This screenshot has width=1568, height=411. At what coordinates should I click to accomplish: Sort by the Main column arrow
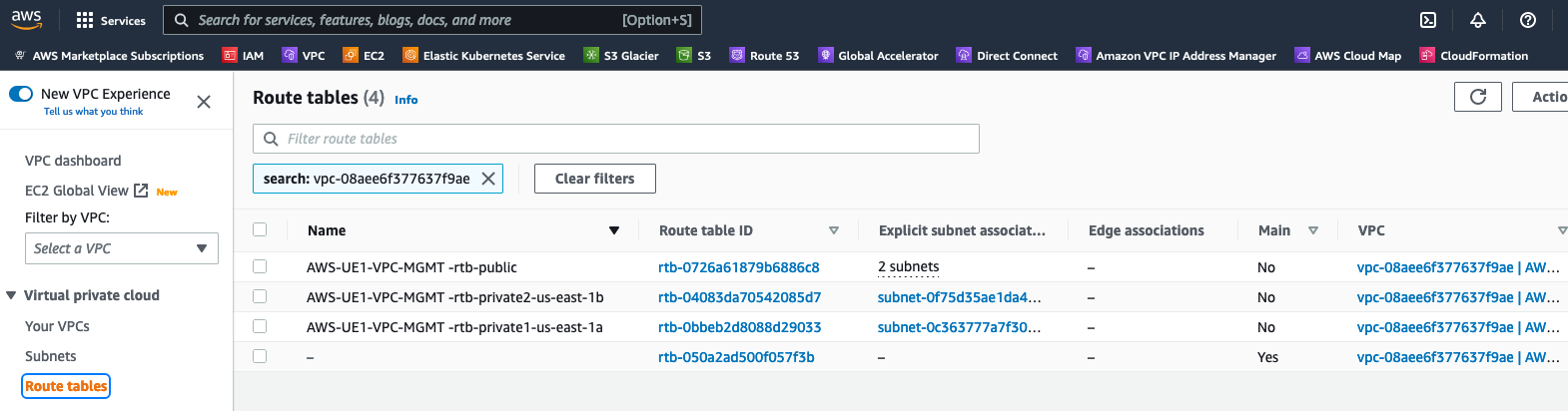coord(1313,230)
